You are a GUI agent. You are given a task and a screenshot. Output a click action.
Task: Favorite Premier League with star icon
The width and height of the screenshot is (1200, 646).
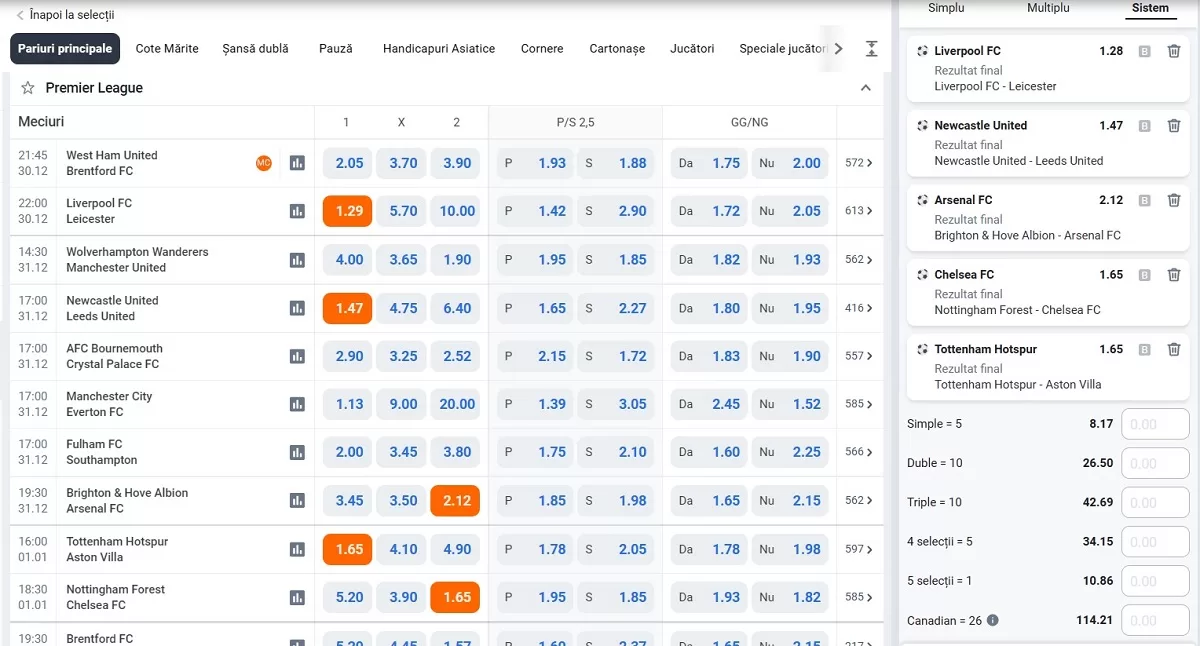coord(28,88)
